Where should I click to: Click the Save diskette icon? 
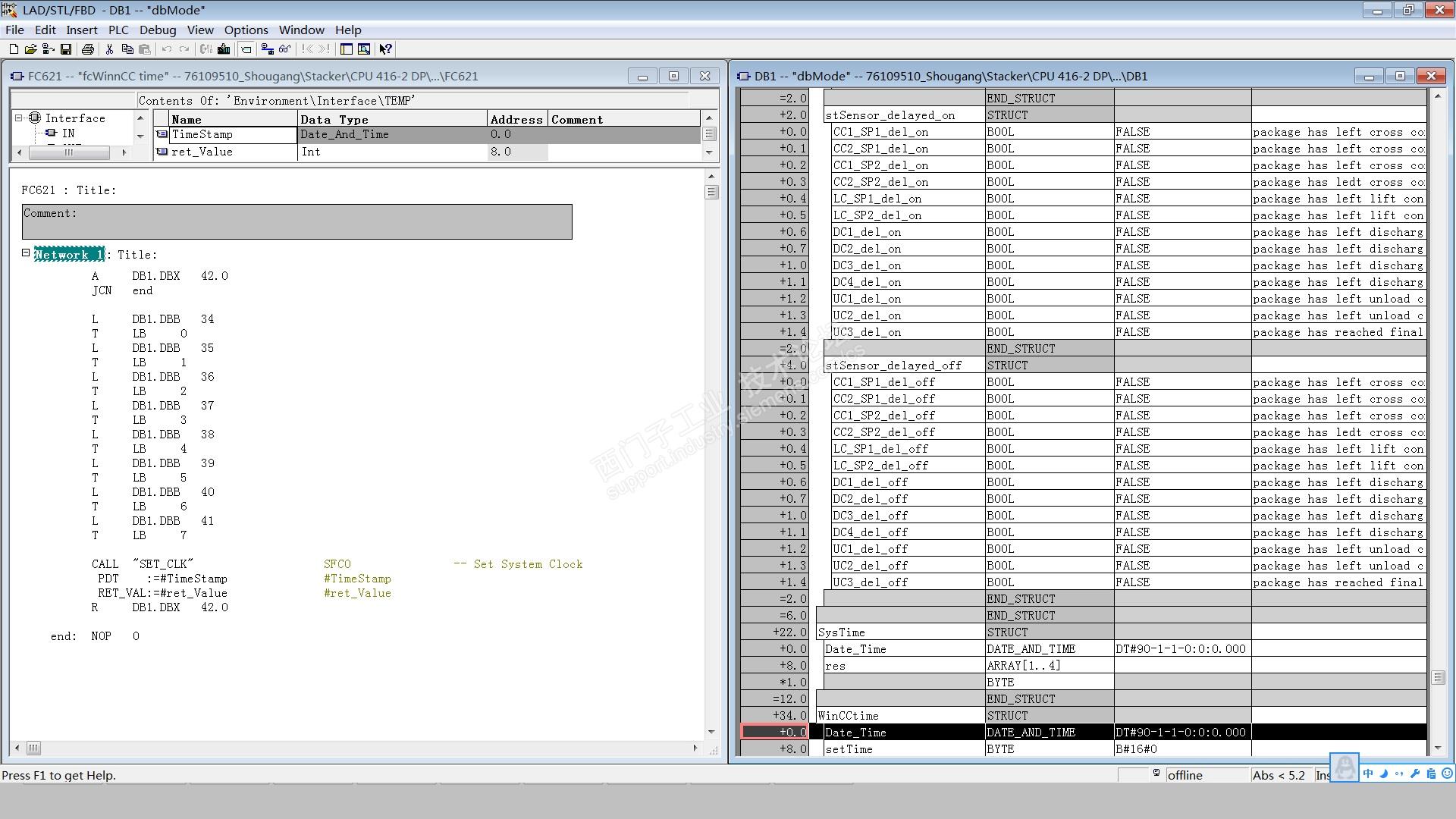coord(66,49)
